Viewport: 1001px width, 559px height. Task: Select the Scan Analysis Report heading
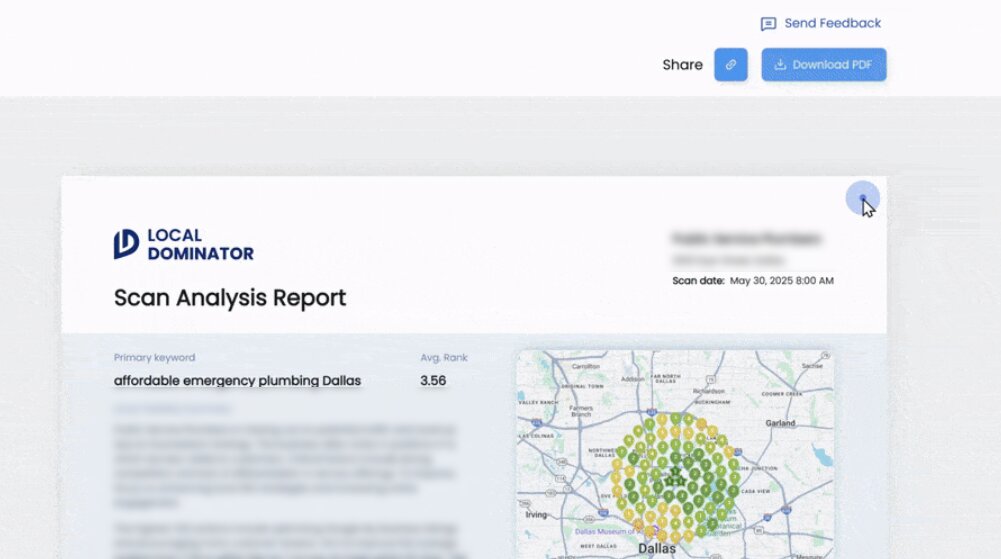coord(230,298)
